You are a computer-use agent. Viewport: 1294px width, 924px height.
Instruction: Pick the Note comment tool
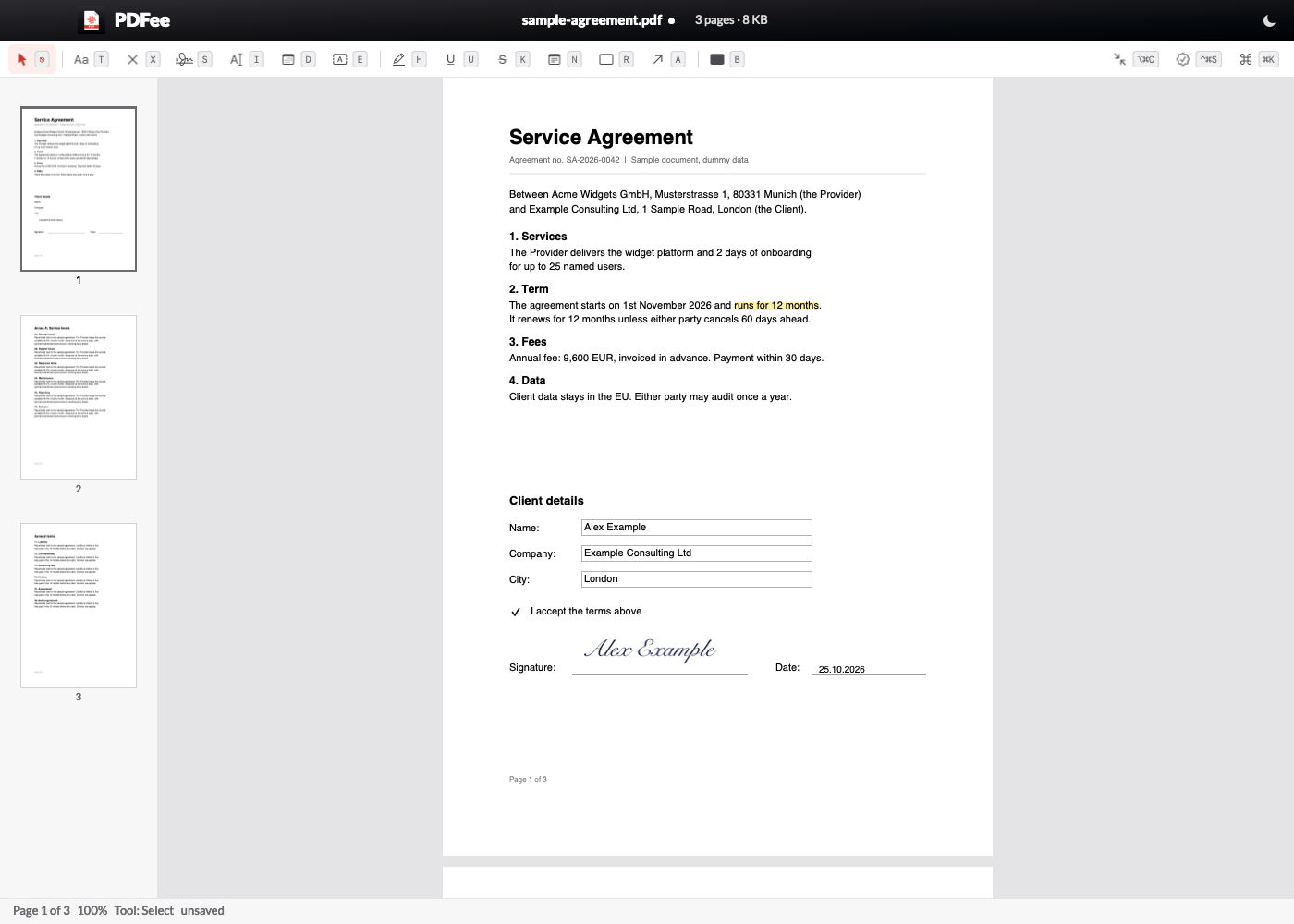pyautogui.click(x=564, y=59)
